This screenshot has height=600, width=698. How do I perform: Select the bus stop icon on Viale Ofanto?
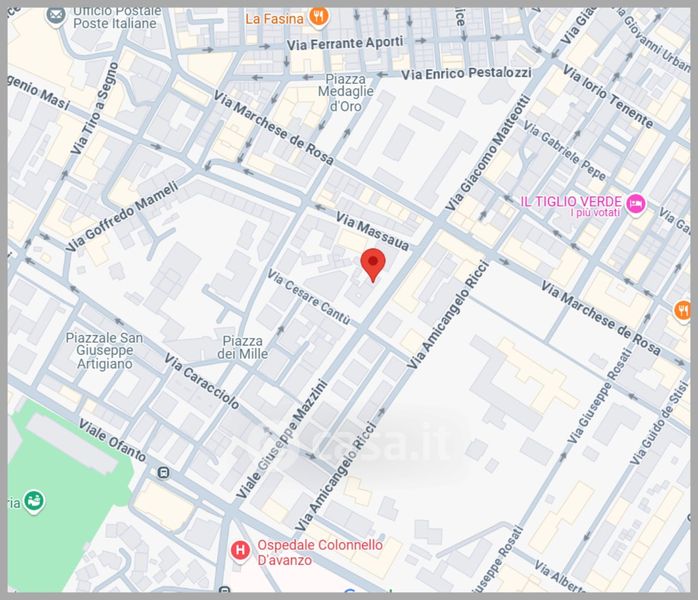[163, 473]
